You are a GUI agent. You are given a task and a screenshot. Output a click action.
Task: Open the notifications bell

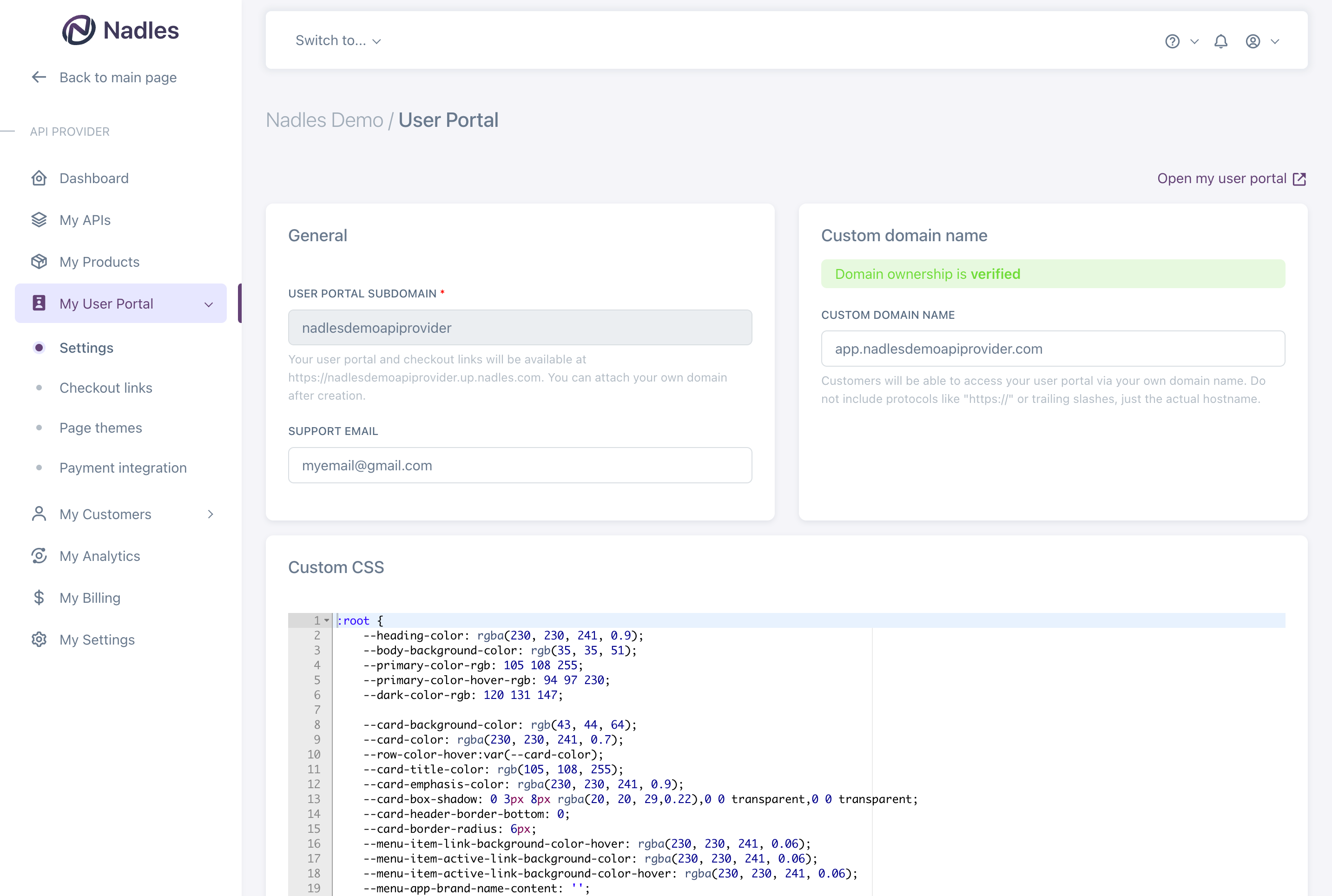(1220, 41)
